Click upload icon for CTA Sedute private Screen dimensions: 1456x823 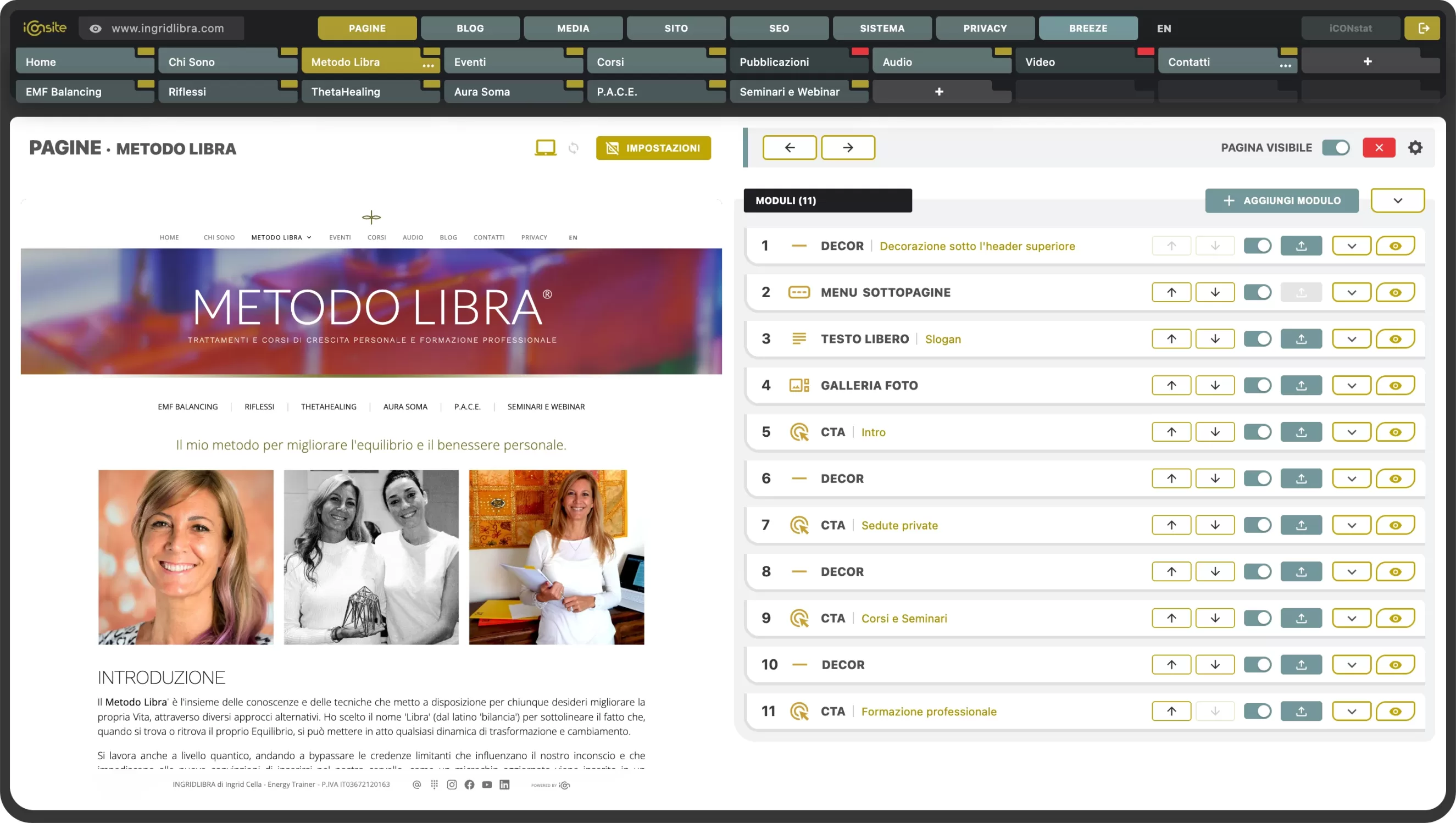click(x=1301, y=525)
